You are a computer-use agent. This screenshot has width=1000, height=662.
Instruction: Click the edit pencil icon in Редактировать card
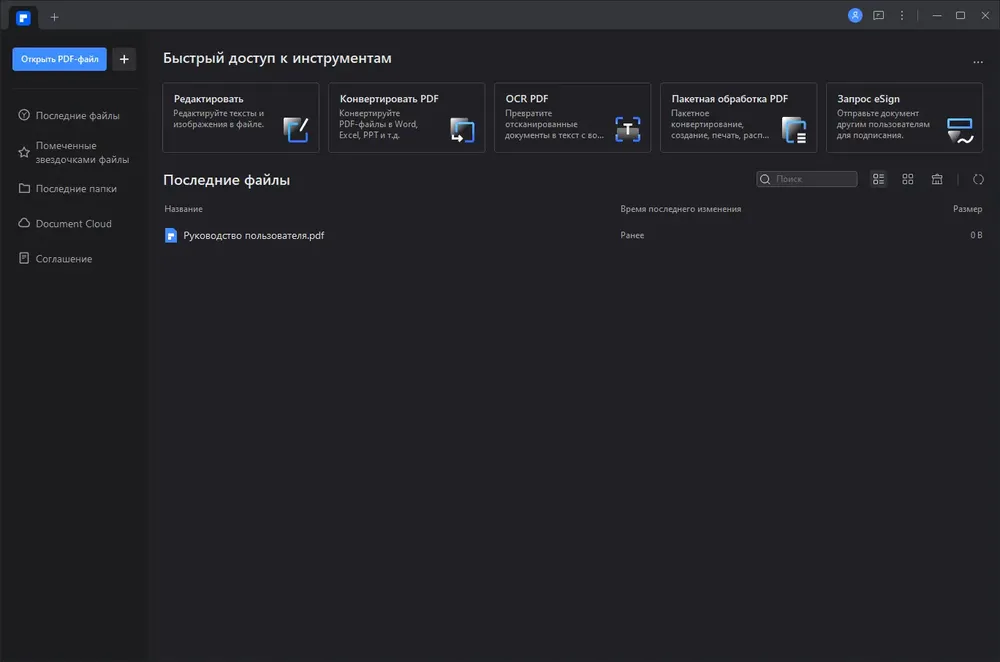coord(296,130)
